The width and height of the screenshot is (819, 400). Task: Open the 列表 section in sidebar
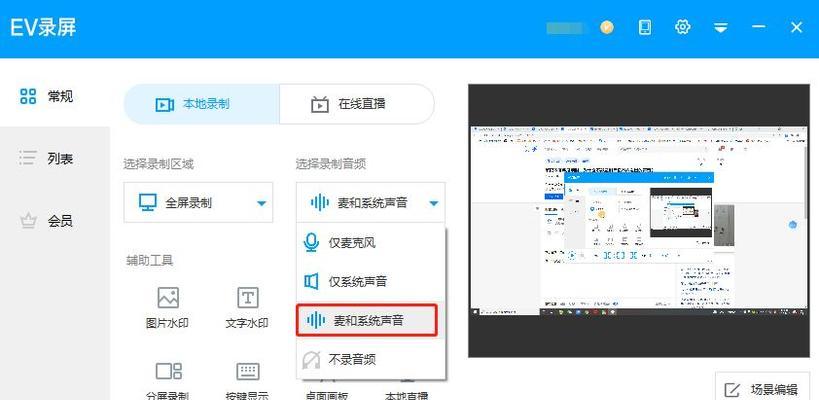[x=55, y=158]
